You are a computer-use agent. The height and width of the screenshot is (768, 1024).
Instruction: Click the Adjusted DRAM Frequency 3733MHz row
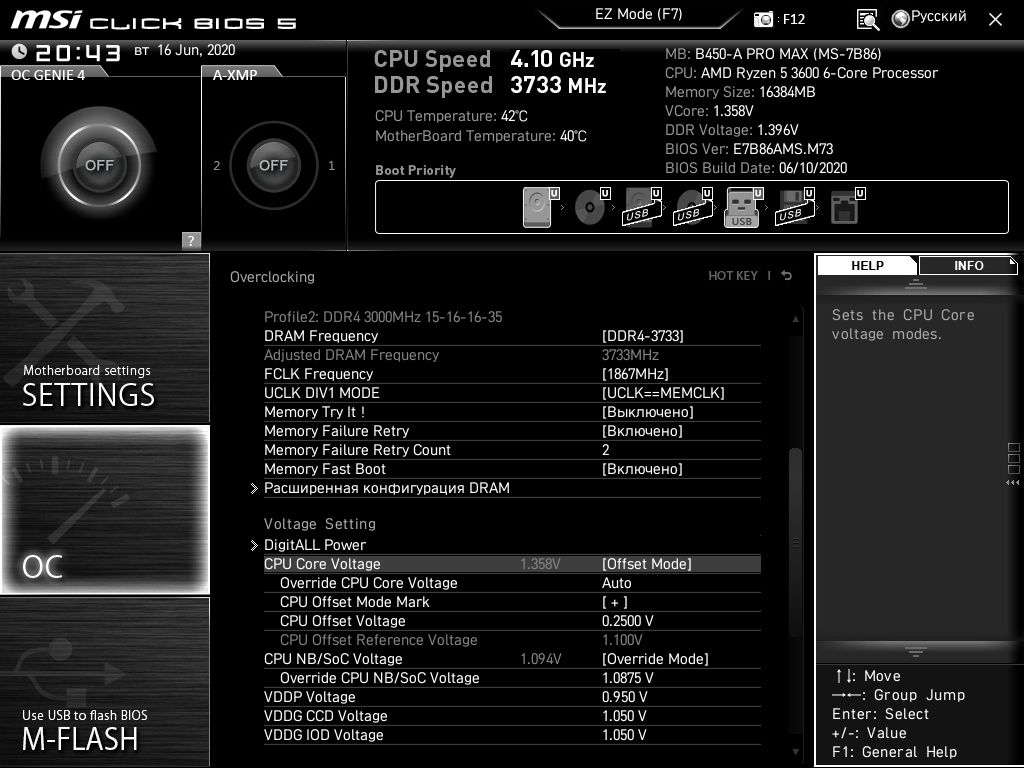point(512,355)
